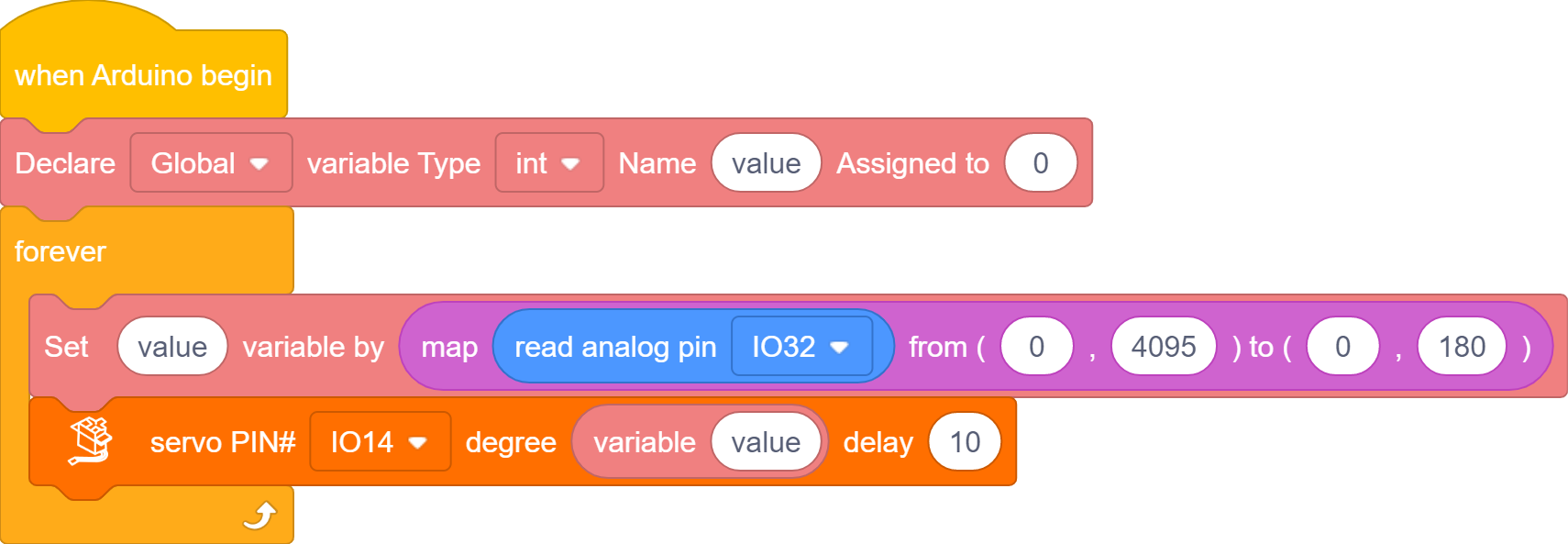Click the value name inside the variable reporter

(x=766, y=441)
